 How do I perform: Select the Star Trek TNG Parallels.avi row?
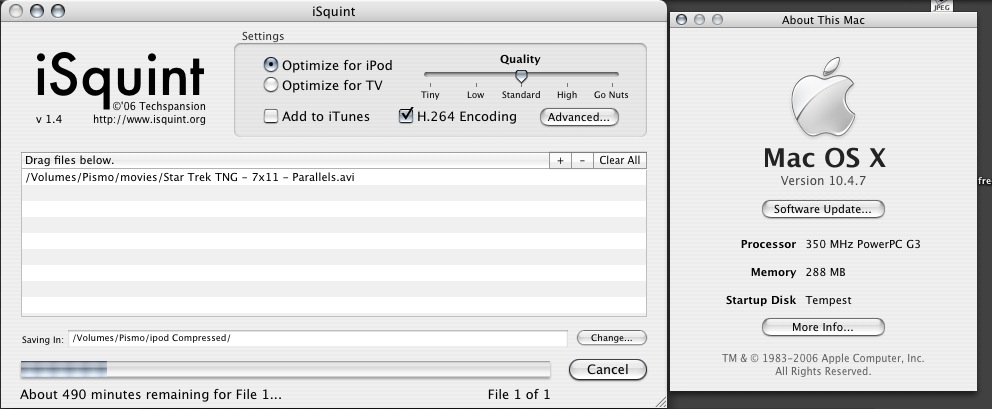[x=334, y=177]
